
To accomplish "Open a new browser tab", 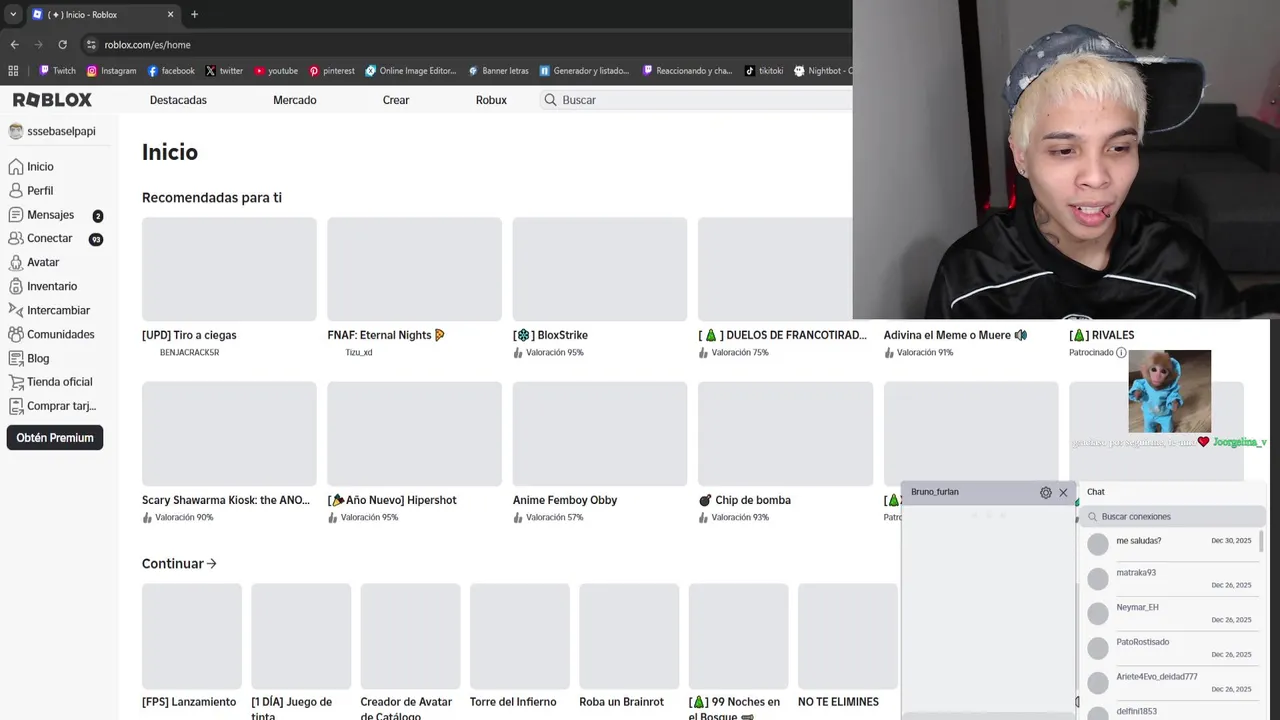I will 194,15.
